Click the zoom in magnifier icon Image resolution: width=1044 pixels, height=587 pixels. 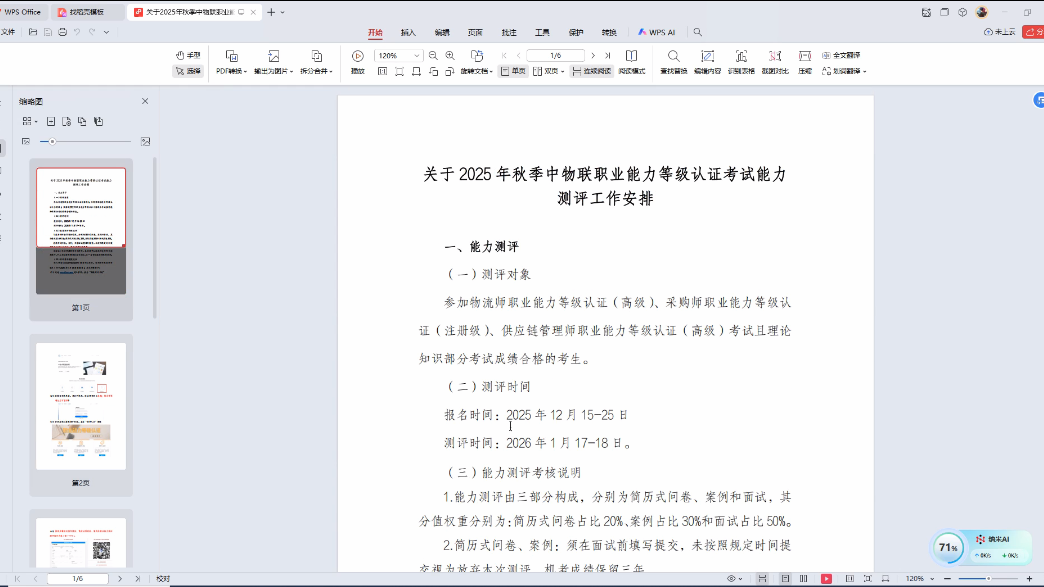pyautogui.click(x=450, y=56)
